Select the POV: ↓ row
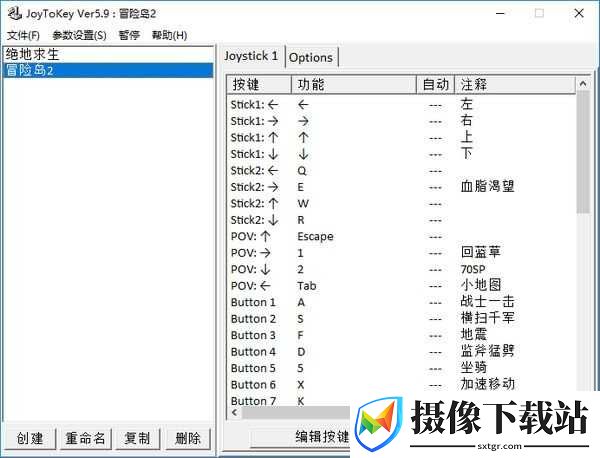The image size is (600, 458). click(x=401, y=269)
